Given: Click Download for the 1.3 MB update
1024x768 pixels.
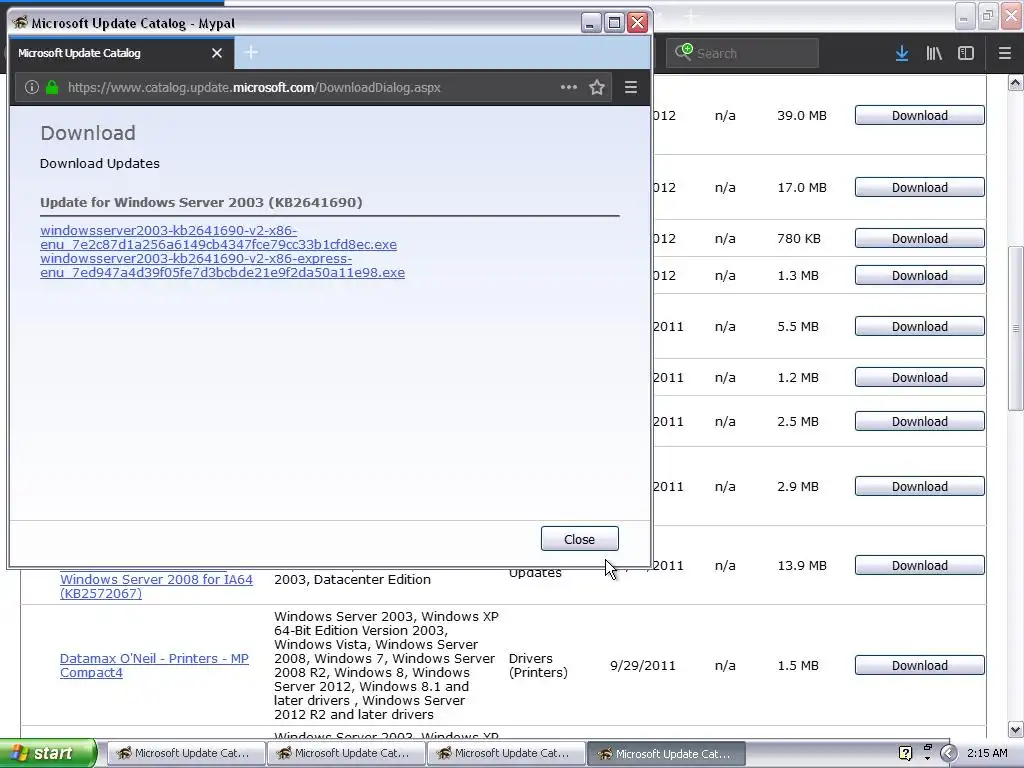Looking at the screenshot, I should pyautogui.click(x=920, y=275).
